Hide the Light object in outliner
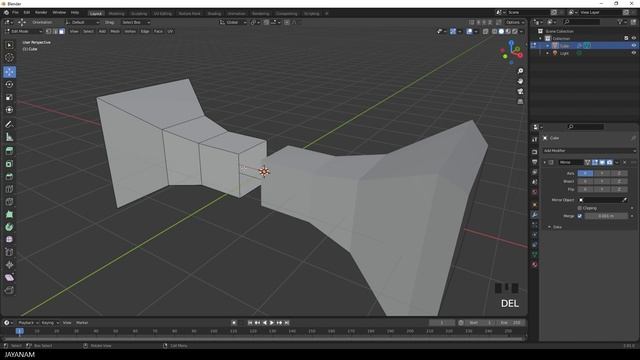This screenshot has width=640, height=360. (634, 53)
